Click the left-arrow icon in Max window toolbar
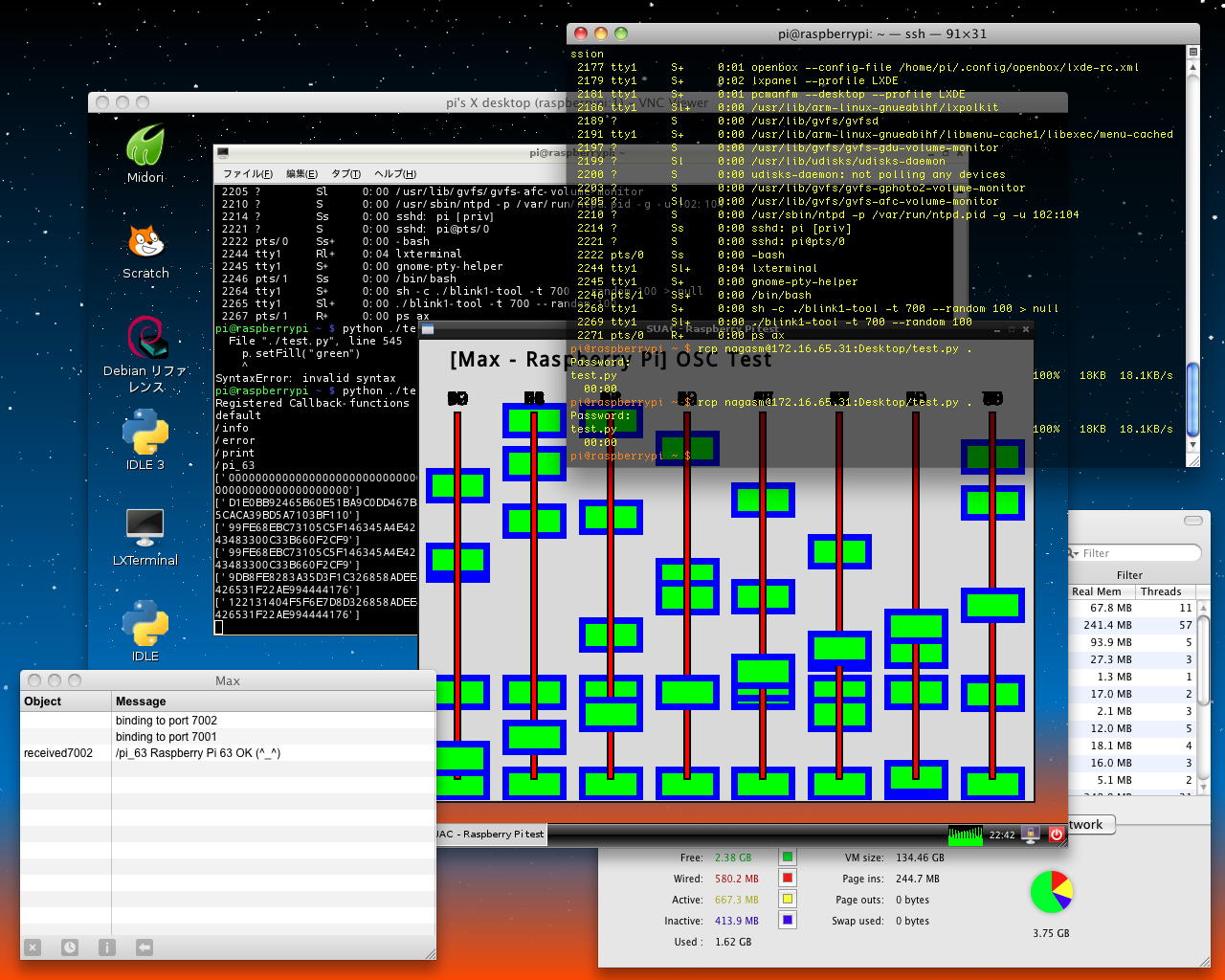Viewport: 1225px width, 980px height. [x=144, y=947]
